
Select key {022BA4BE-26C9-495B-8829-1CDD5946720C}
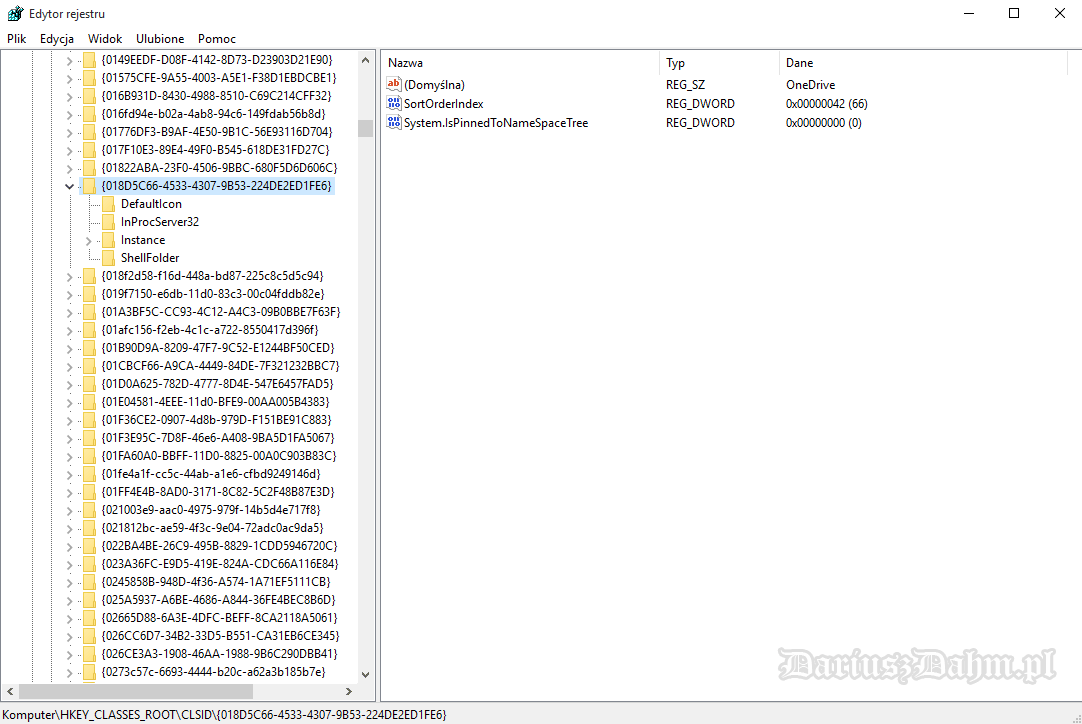point(219,545)
